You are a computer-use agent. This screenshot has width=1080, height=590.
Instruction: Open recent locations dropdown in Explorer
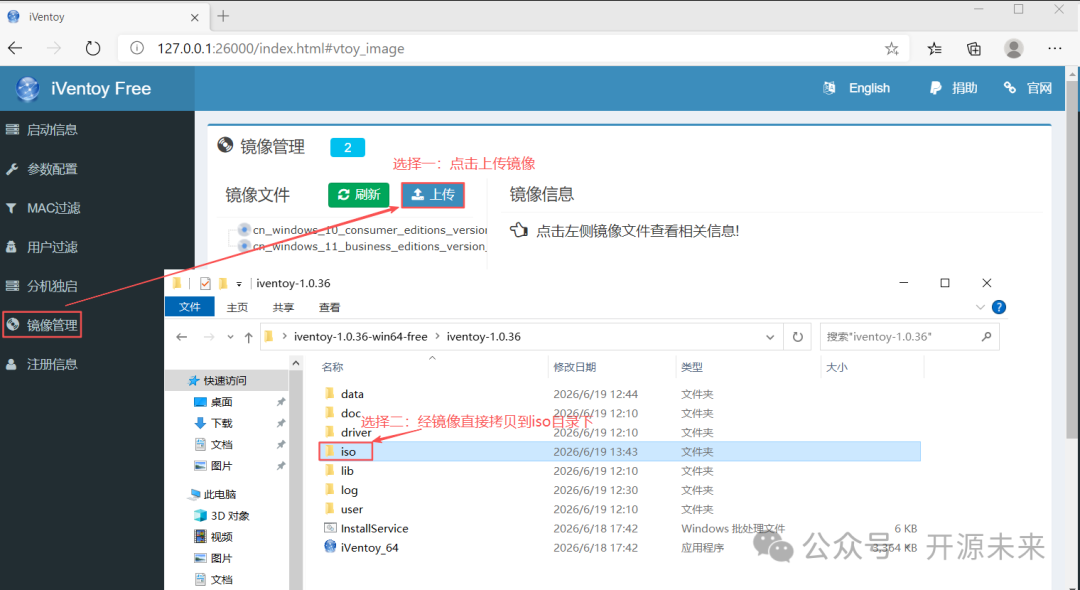(230, 337)
